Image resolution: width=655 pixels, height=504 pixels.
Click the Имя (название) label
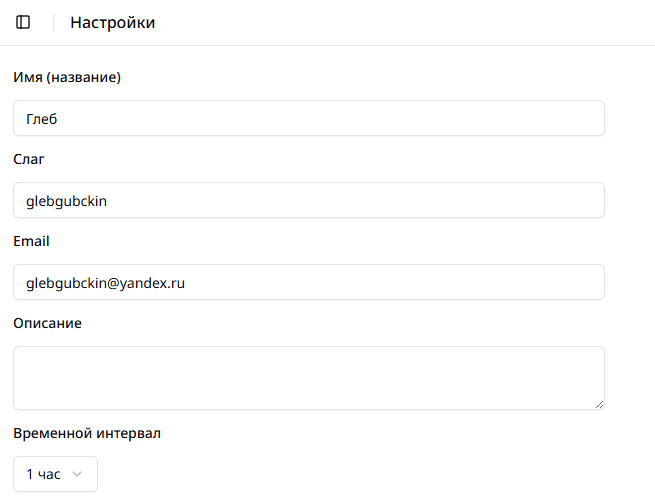(67, 77)
